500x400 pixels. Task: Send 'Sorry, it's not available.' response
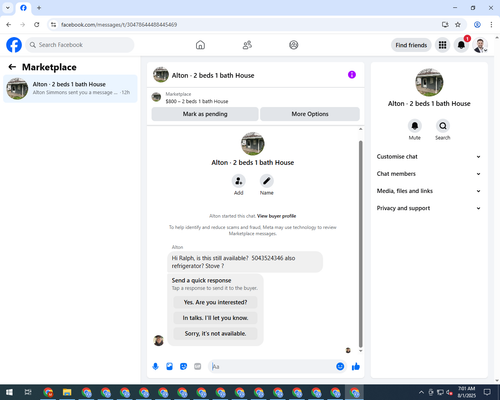tap(215, 334)
